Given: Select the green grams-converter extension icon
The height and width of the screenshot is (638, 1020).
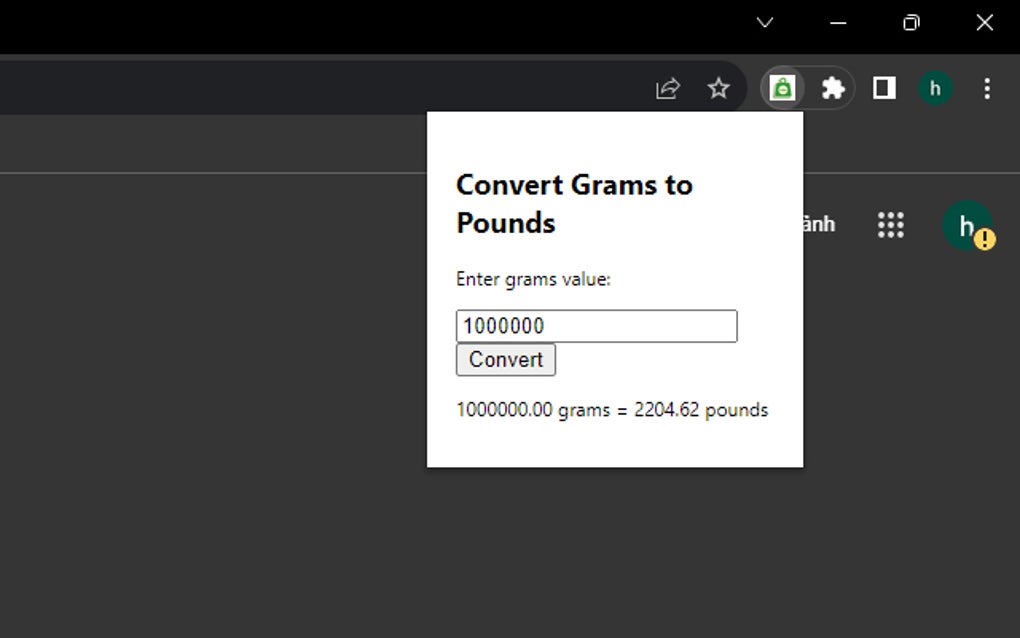Looking at the screenshot, I should (783, 88).
